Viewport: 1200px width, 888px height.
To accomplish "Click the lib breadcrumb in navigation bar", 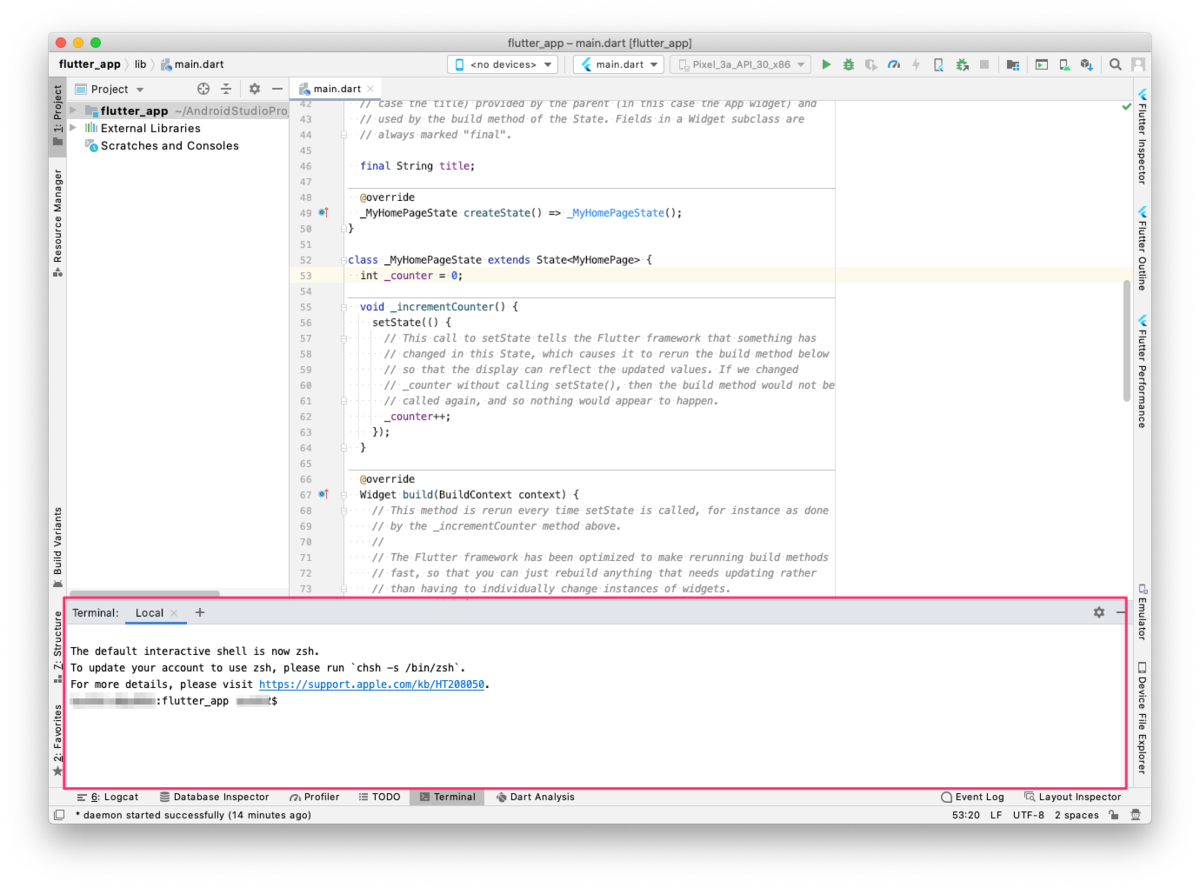I will pyautogui.click(x=140, y=64).
